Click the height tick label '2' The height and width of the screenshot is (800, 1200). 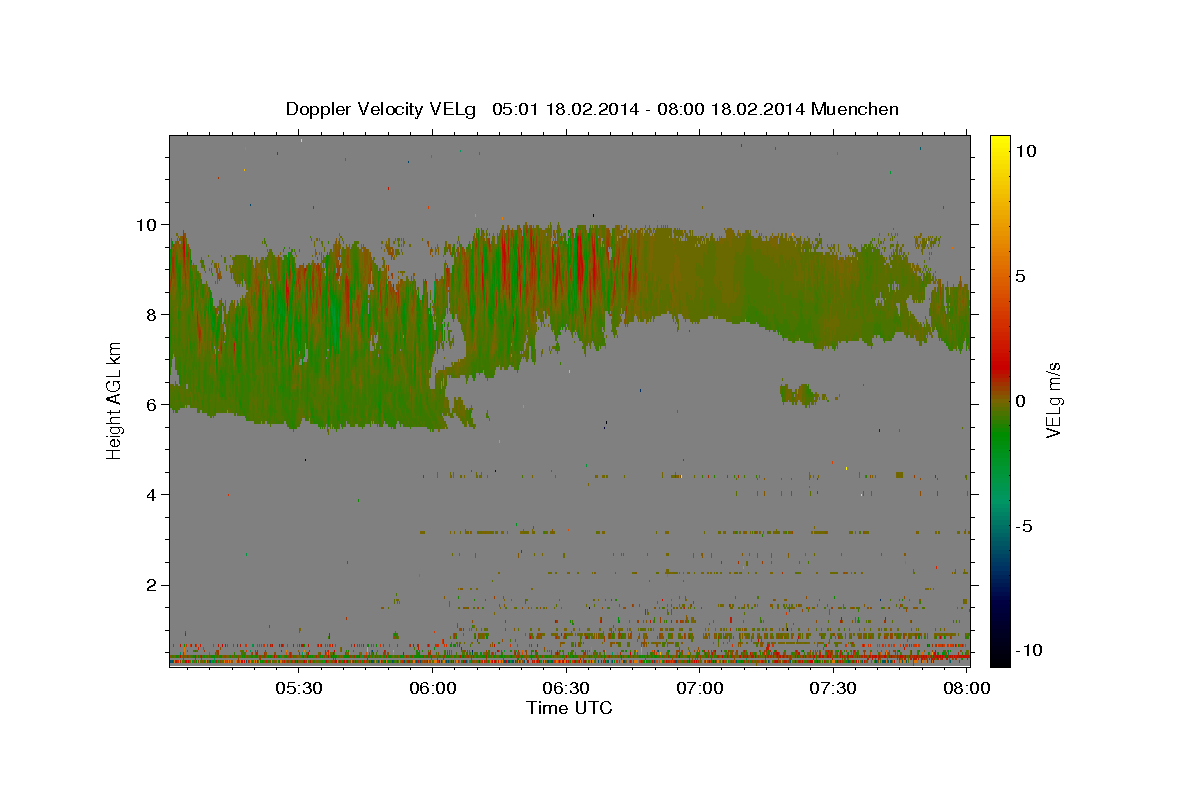(x=153, y=584)
